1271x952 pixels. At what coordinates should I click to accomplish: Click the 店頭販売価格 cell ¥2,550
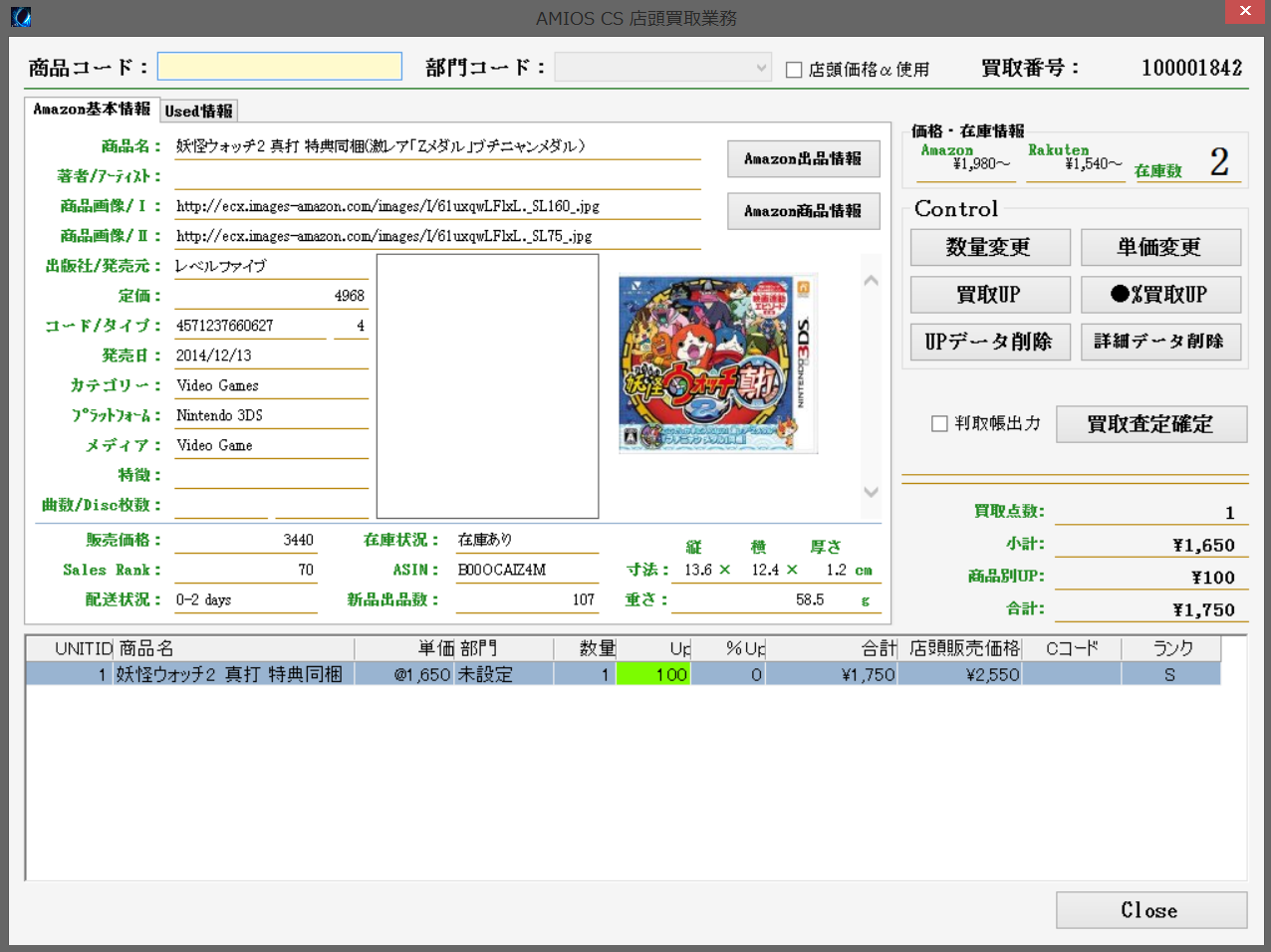pyautogui.click(x=960, y=674)
